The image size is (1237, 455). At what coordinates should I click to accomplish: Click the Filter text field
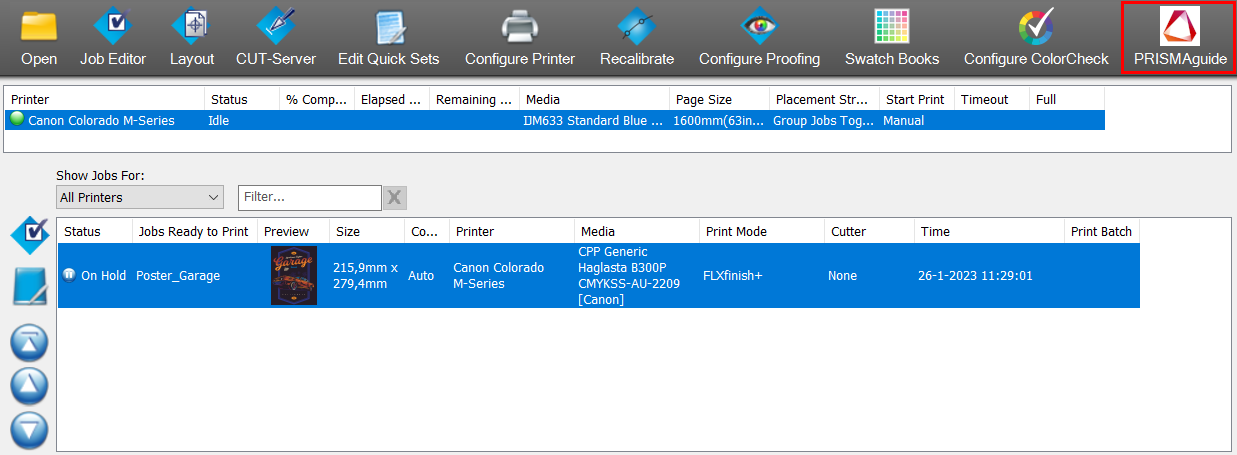click(x=308, y=198)
